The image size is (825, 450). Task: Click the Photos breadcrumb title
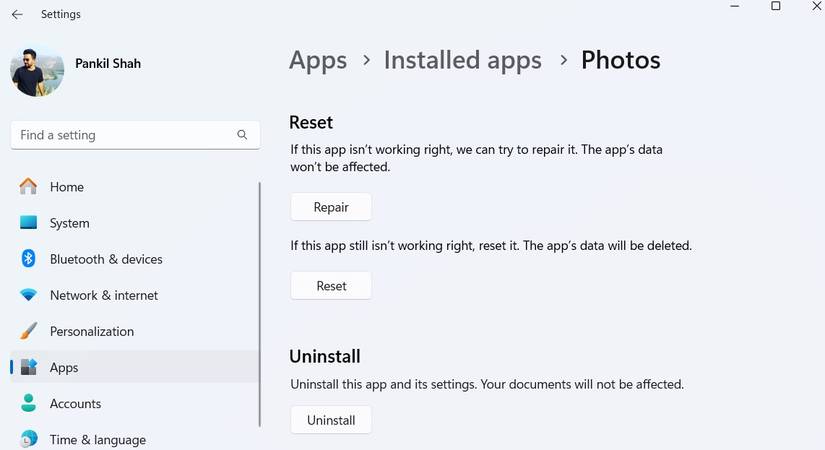(620, 60)
